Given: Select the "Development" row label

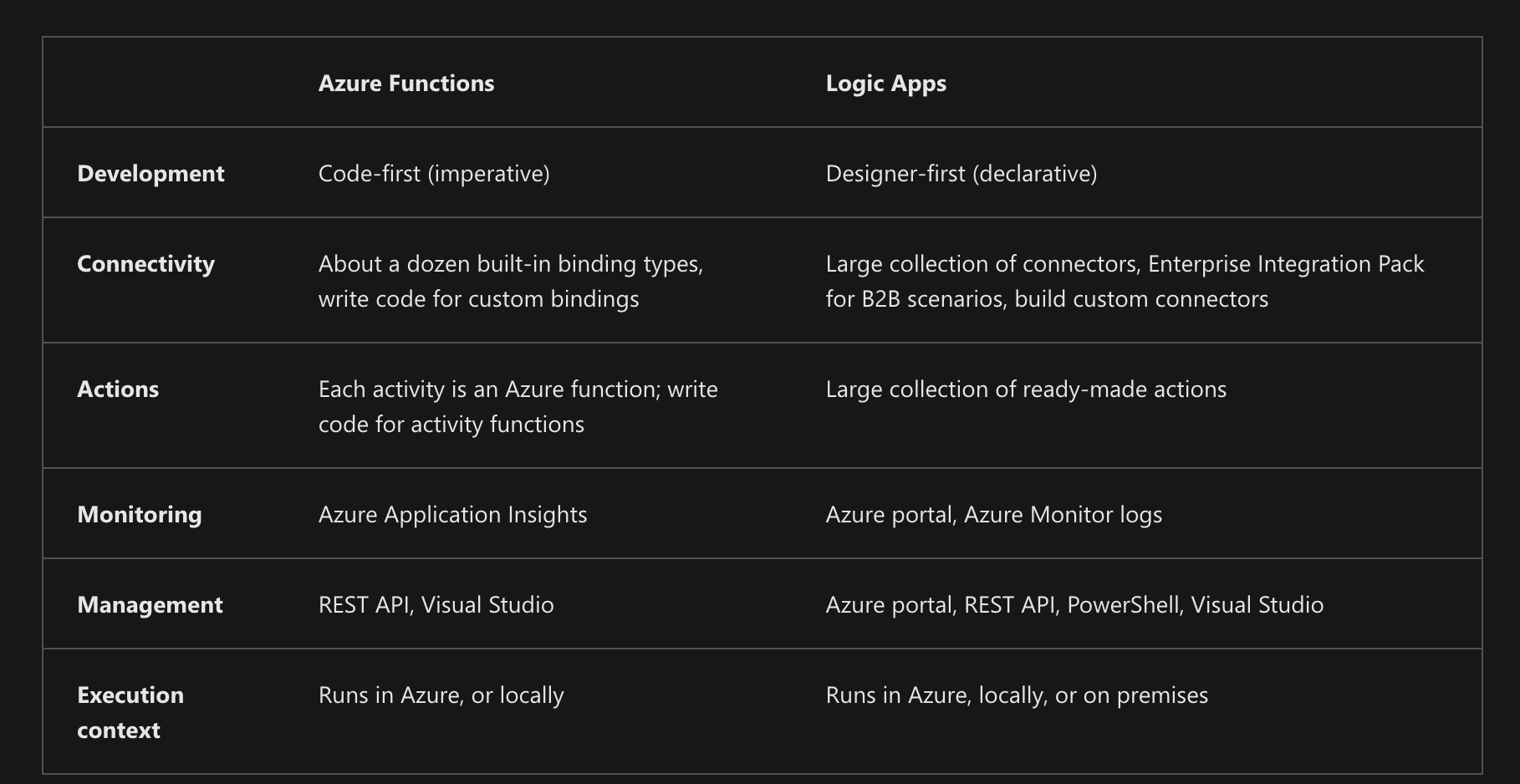Looking at the screenshot, I should [x=150, y=174].
